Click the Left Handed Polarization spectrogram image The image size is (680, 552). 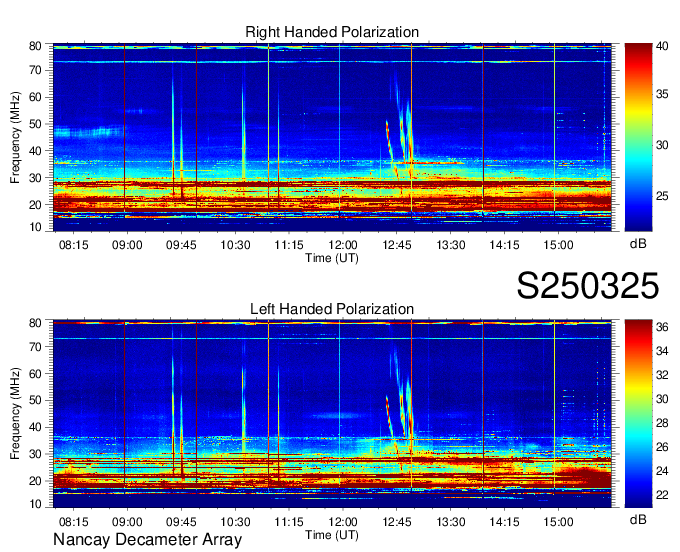point(332,414)
